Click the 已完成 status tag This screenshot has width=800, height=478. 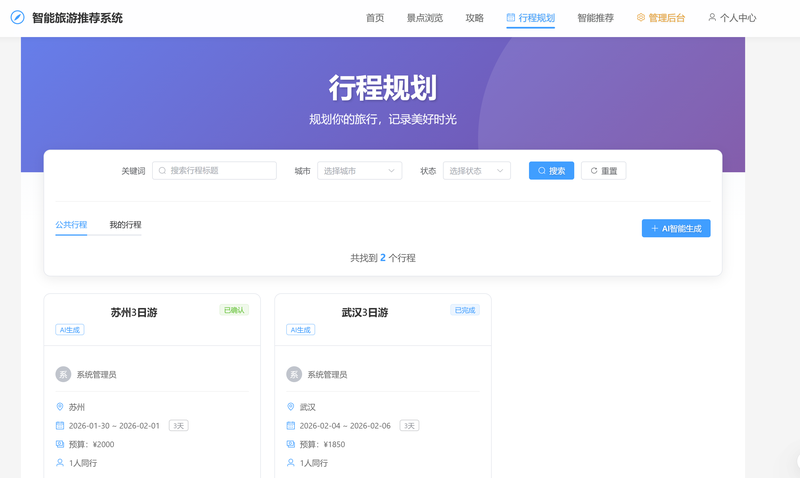click(x=465, y=310)
